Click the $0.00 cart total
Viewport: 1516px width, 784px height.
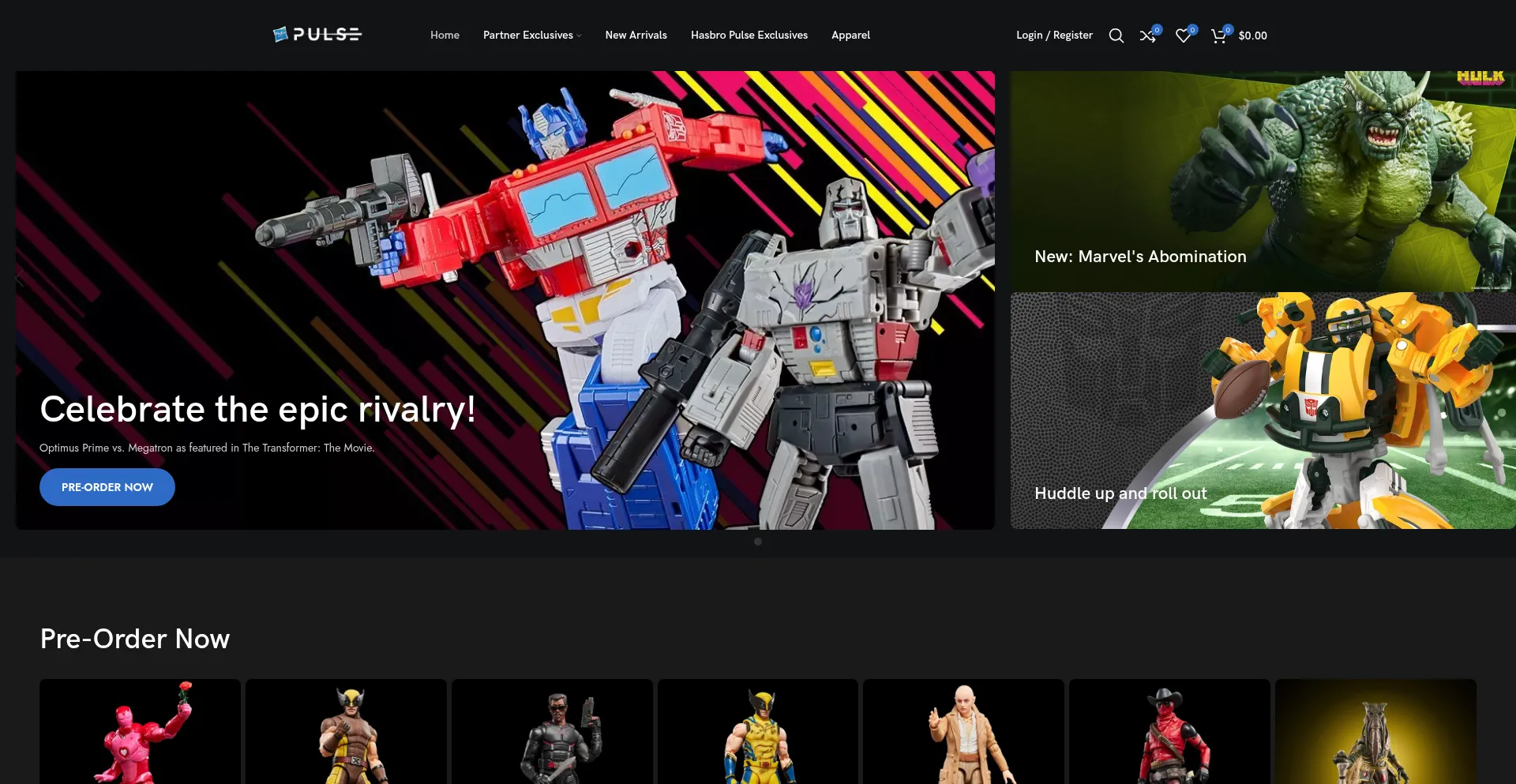(x=1252, y=36)
